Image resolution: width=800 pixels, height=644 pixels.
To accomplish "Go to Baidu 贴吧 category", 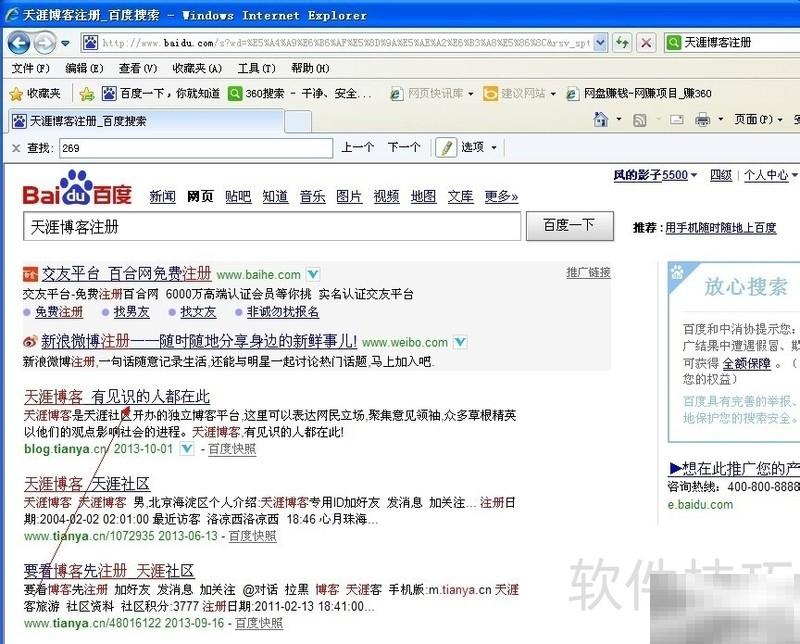I will coord(238,196).
